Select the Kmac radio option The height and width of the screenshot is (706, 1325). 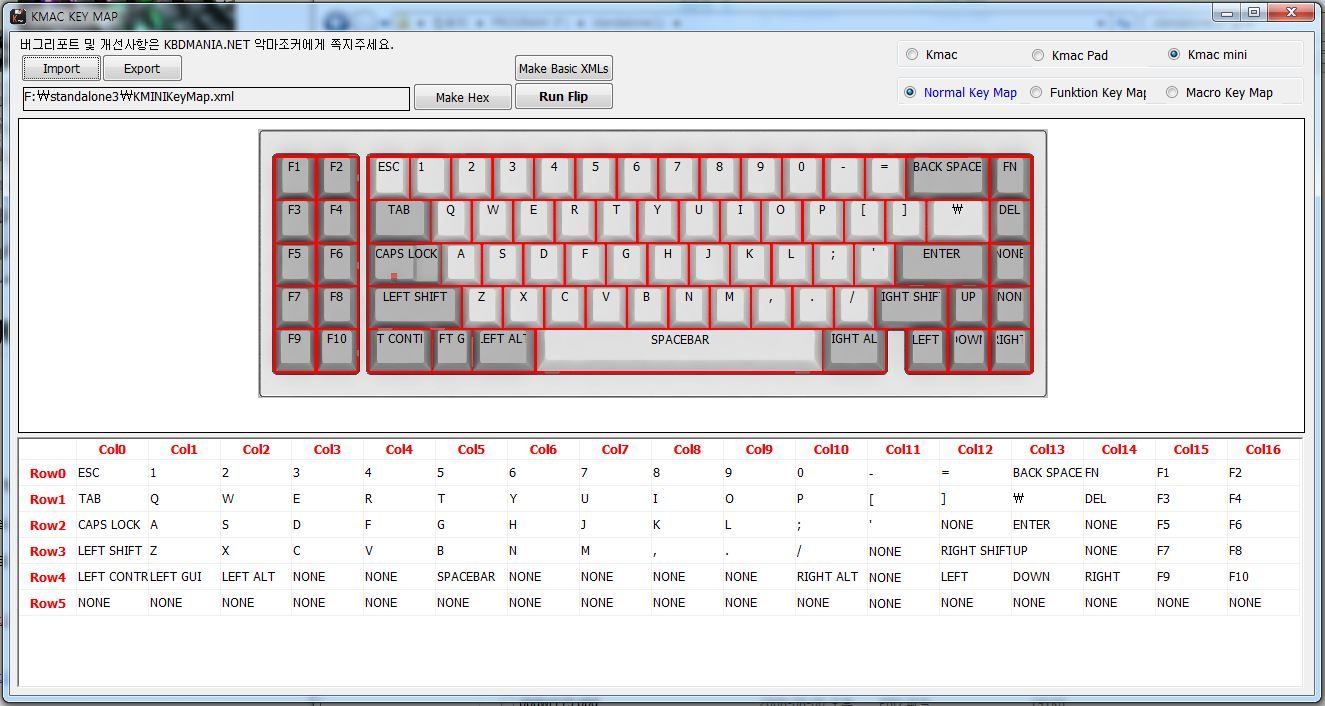tap(933, 55)
